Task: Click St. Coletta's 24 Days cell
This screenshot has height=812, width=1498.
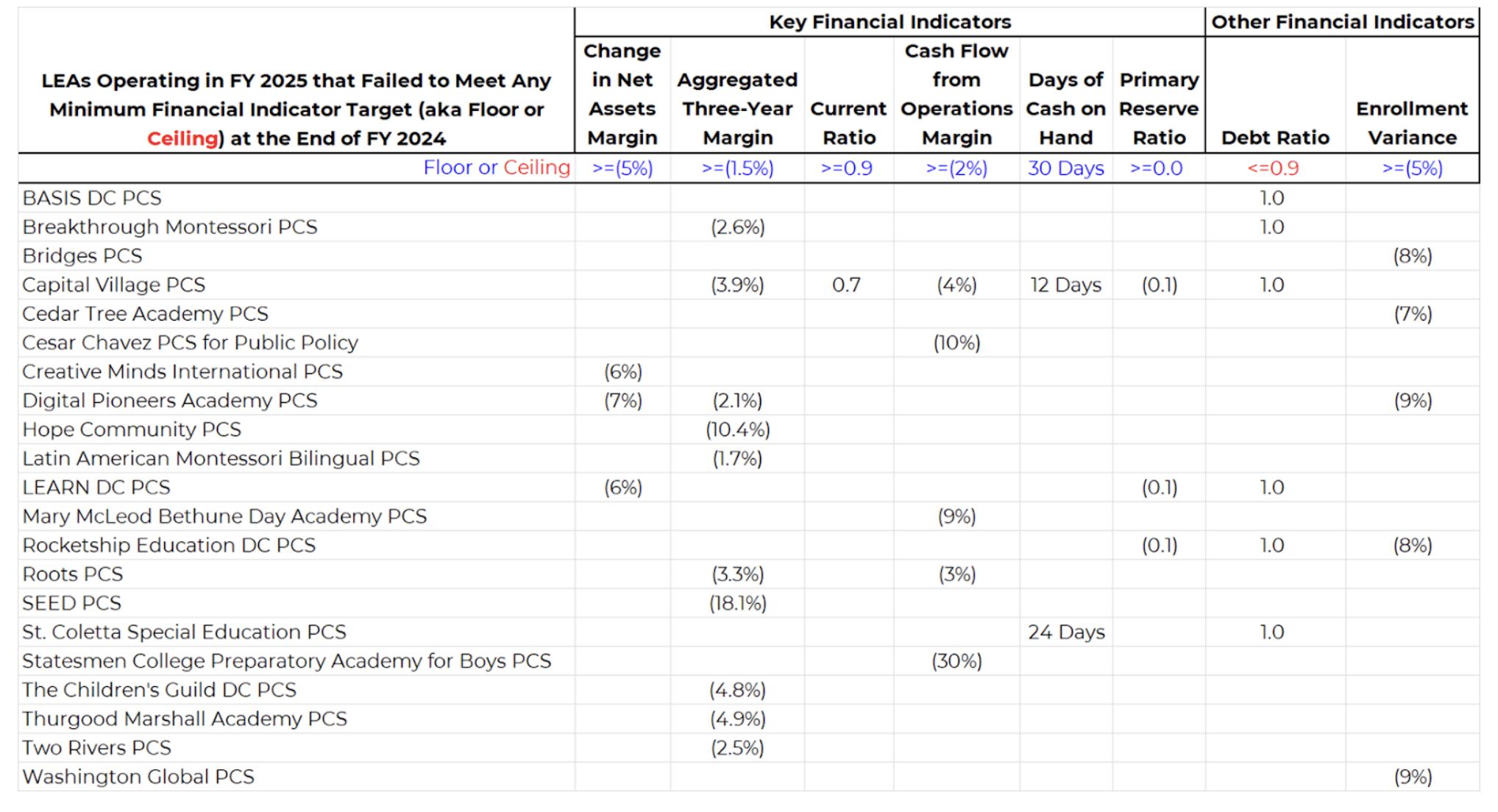Action: 1065,632
